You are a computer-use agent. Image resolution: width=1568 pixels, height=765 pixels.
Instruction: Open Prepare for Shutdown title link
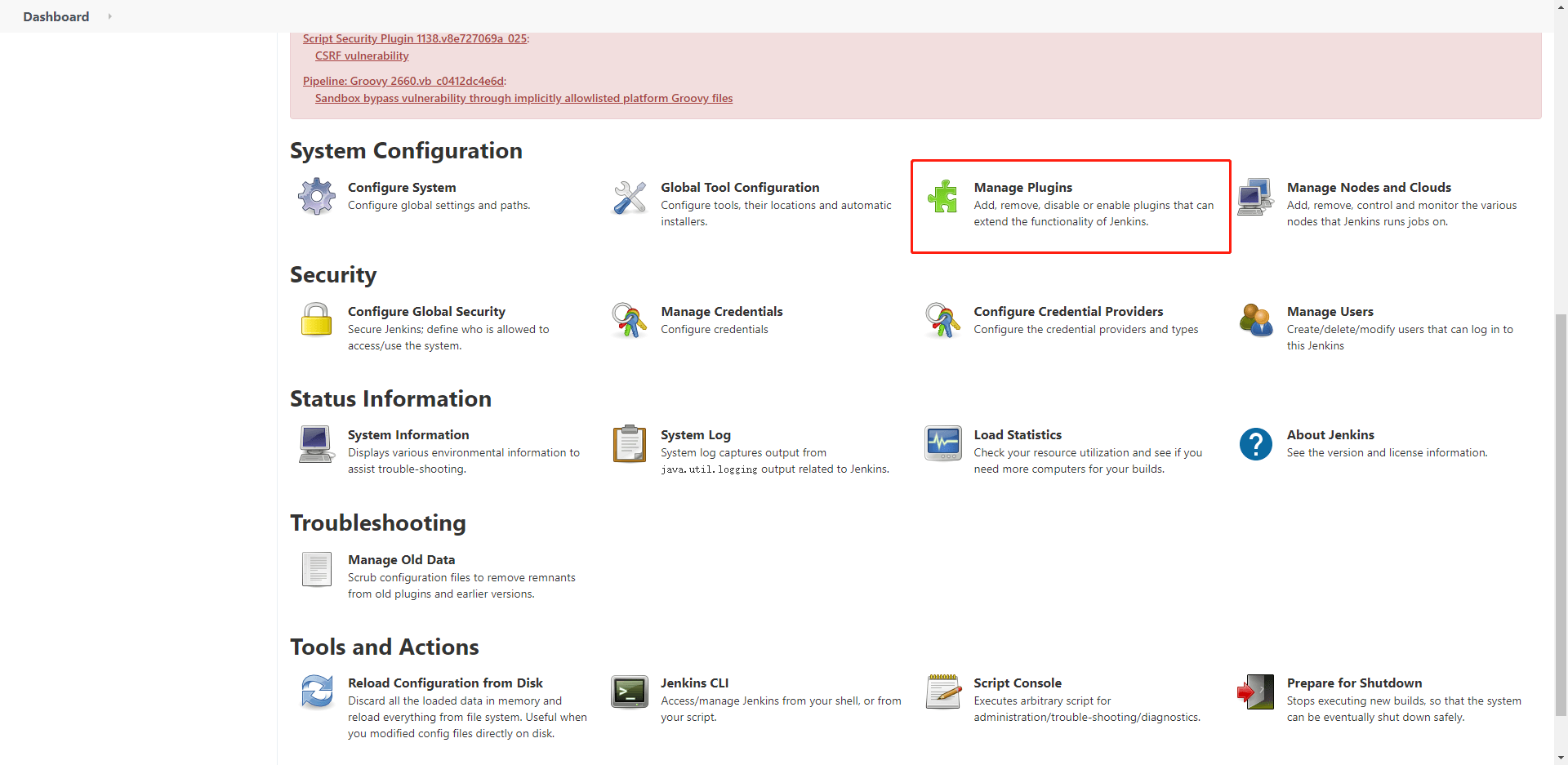pyautogui.click(x=1354, y=683)
